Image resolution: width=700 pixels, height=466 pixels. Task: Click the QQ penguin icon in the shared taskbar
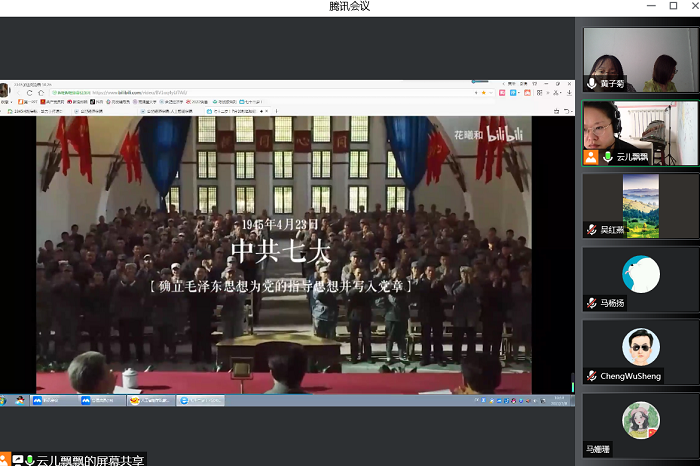coord(20,400)
